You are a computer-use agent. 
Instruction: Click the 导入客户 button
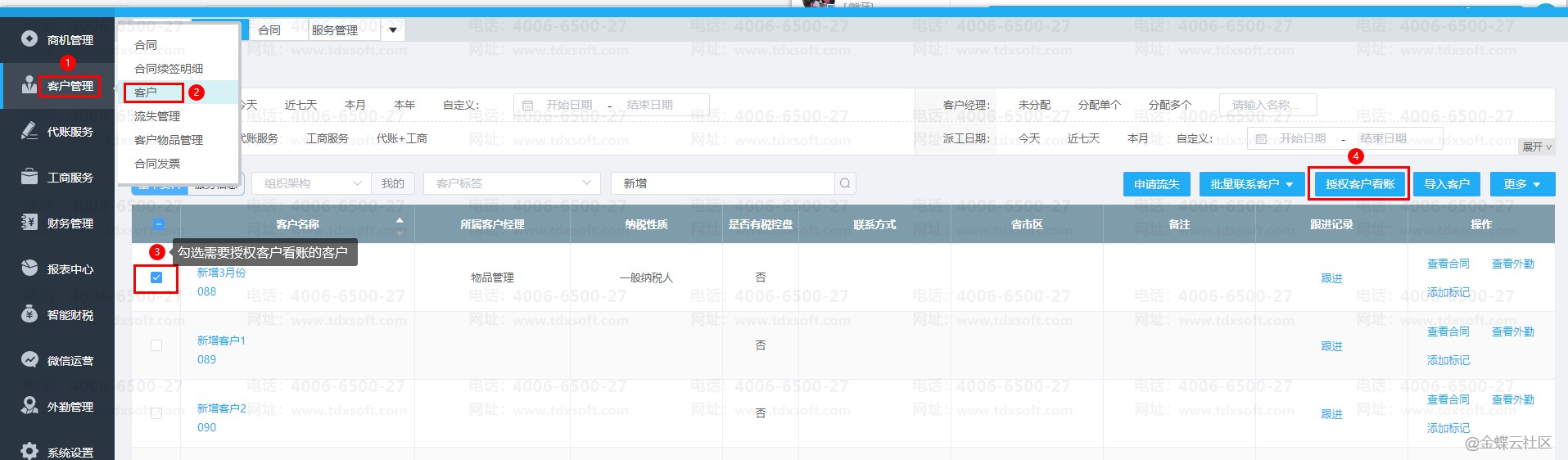[x=1446, y=184]
